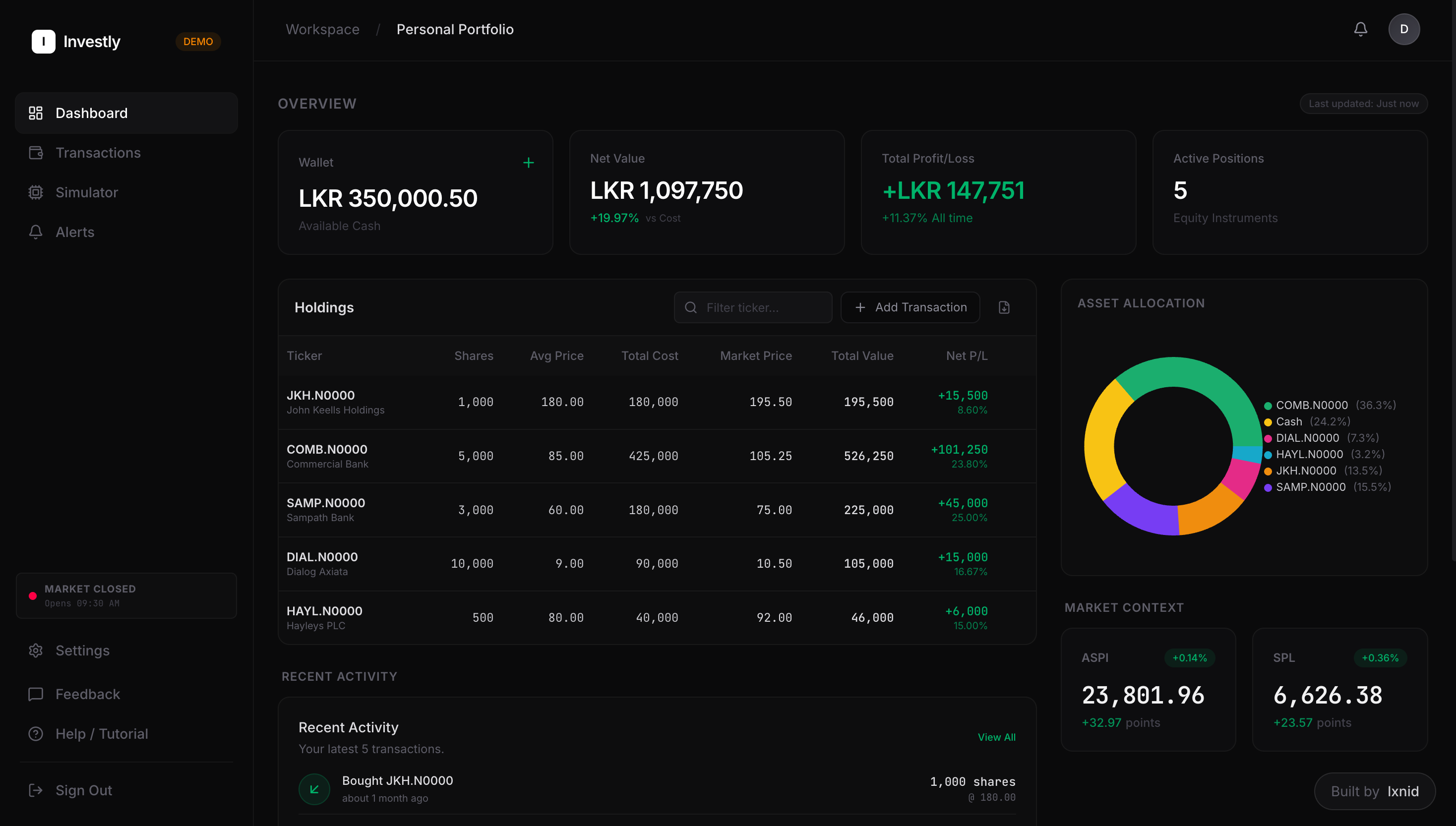Click the Alerts bell icon in sidebar

36,232
